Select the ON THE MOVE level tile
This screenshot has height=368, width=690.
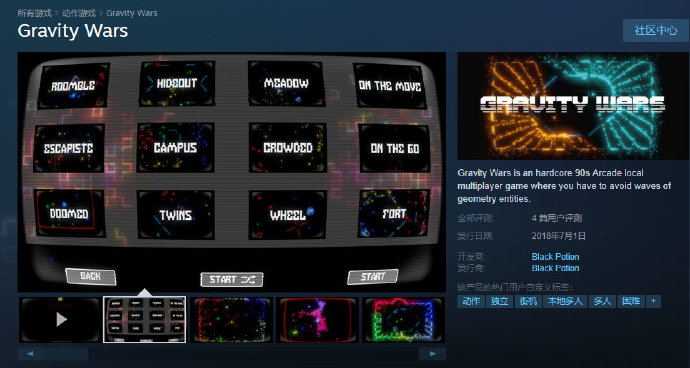point(390,86)
